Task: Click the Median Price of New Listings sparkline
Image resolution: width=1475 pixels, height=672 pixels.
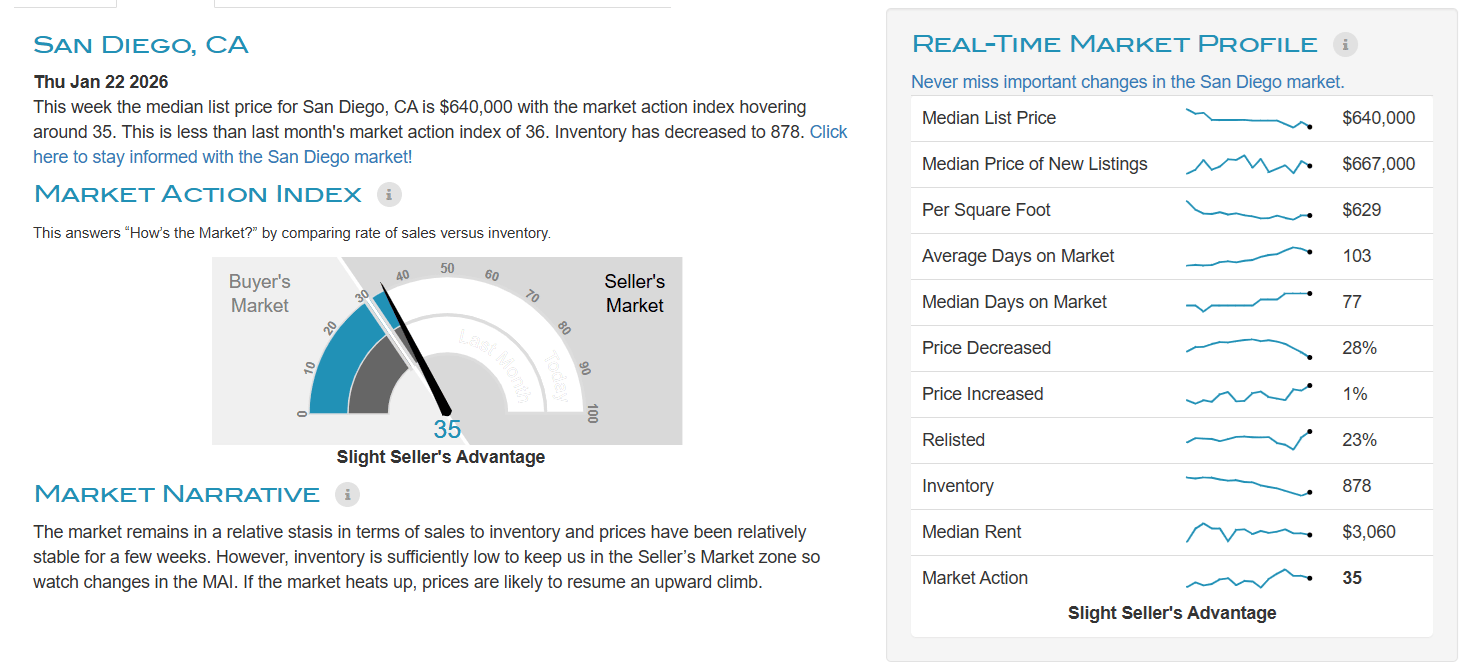Action: [x=1248, y=165]
